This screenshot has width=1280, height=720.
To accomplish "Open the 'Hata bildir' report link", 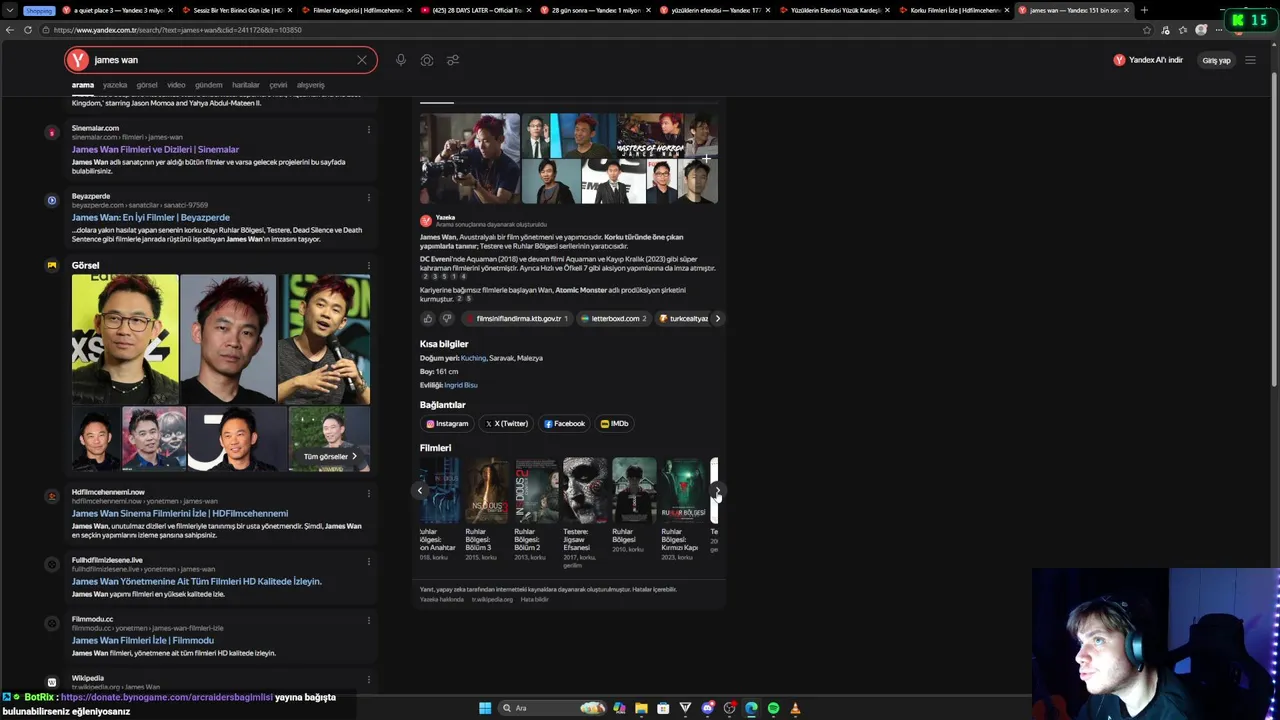I will click(535, 599).
